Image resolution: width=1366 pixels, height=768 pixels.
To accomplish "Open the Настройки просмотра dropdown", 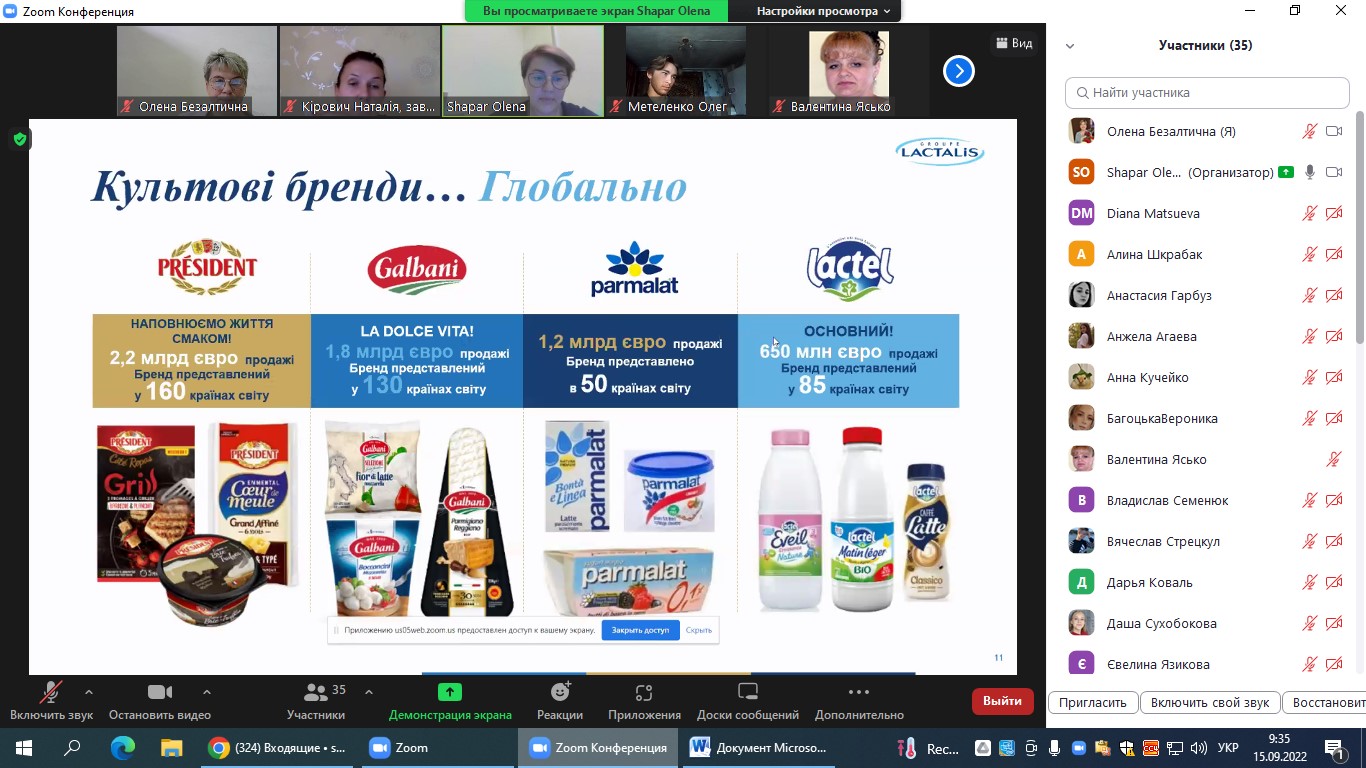I will click(823, 11).
